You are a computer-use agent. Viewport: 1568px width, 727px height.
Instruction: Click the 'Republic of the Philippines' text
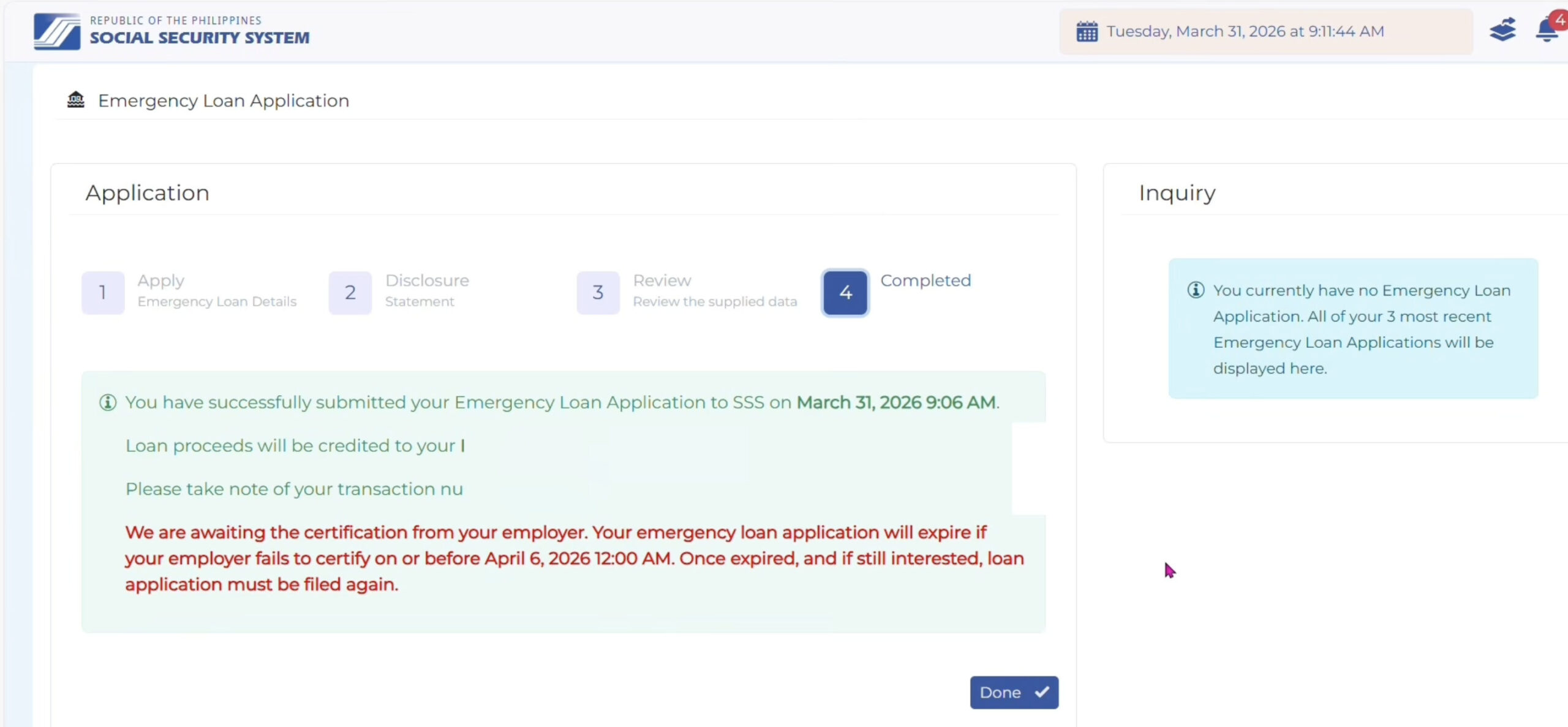click(176, 20)
